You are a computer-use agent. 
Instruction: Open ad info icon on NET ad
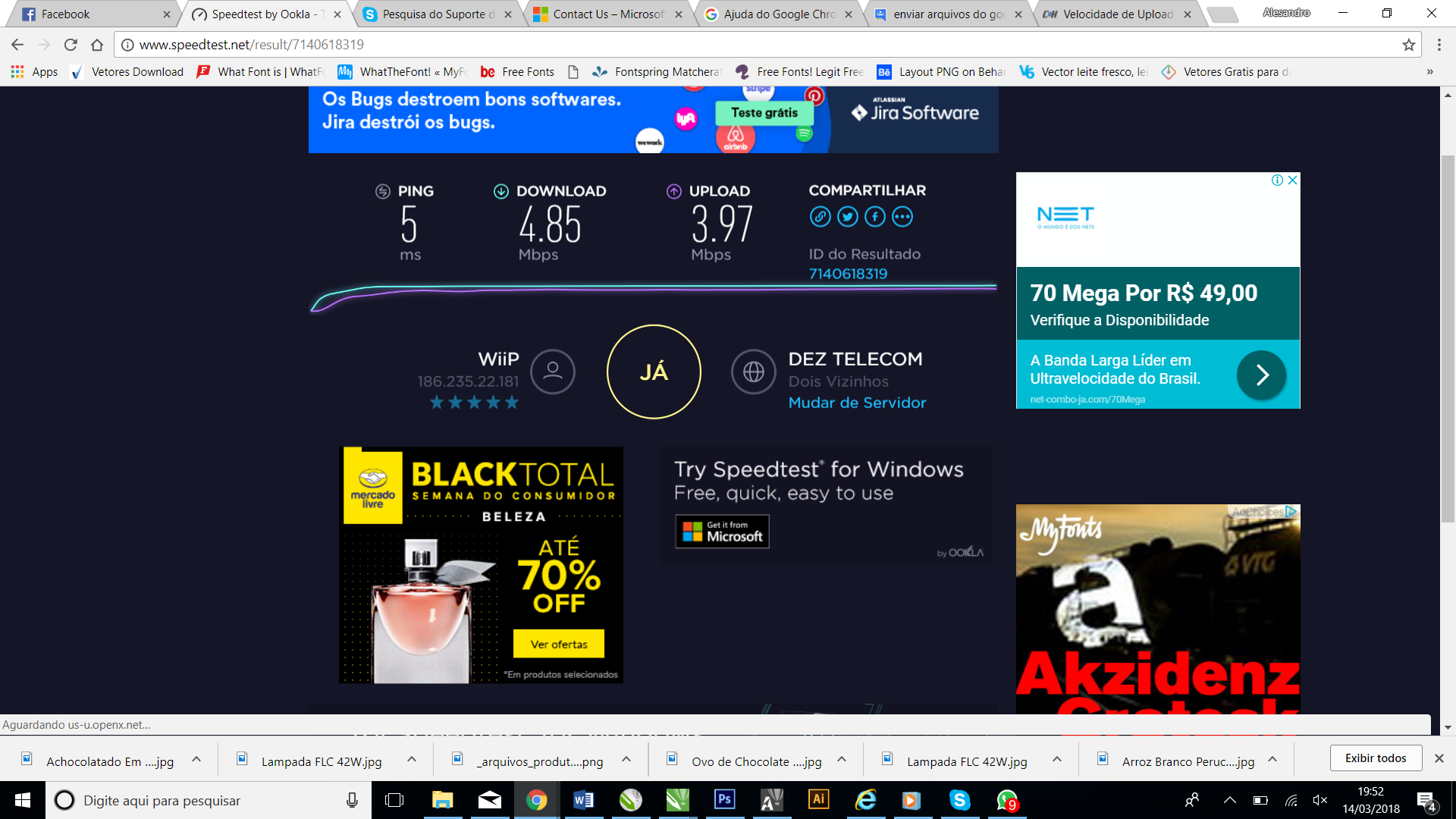click(x=1277, y=180)
